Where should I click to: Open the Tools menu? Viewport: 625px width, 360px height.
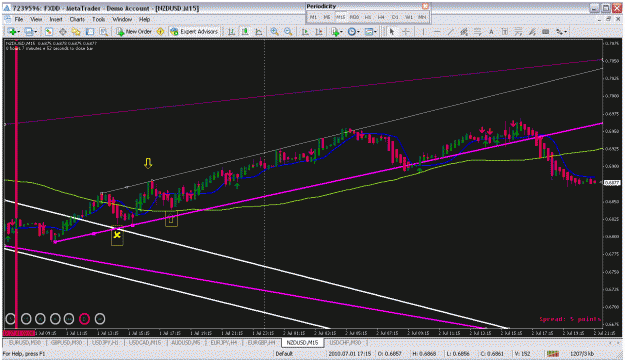(x=98, y=19)
